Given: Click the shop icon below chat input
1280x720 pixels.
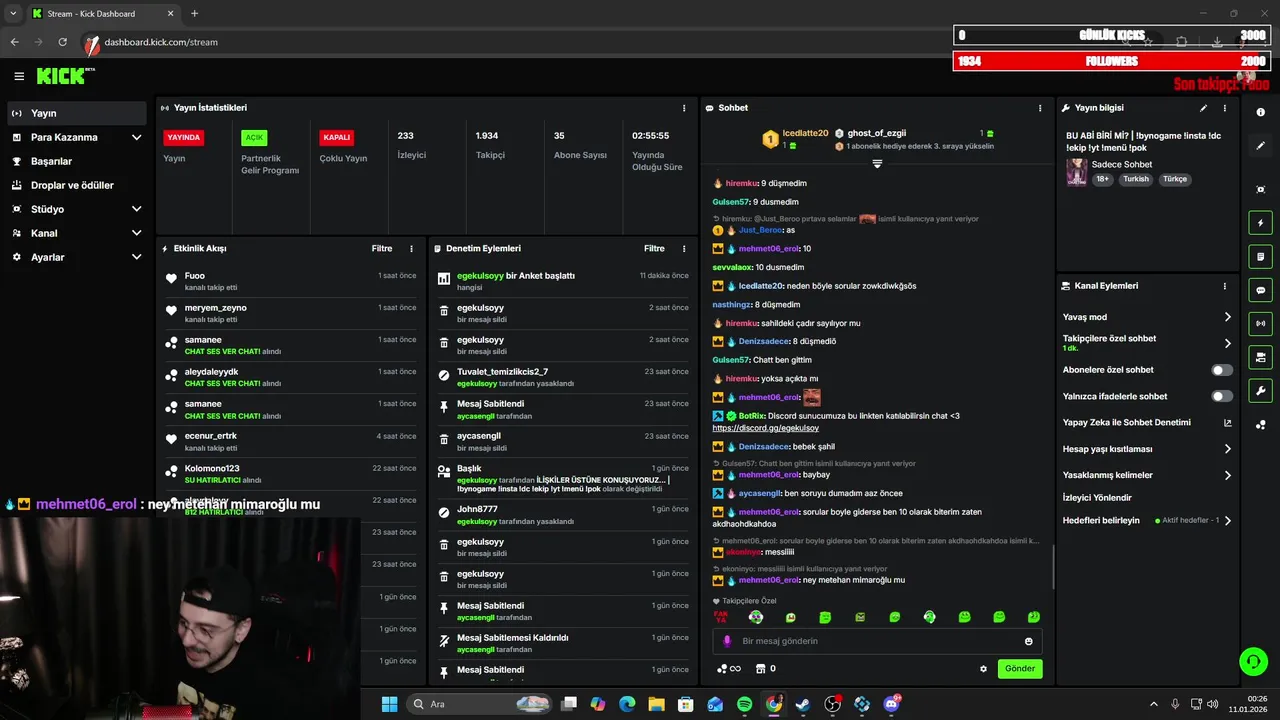Looking at the screenshot, I should [760, 669].
